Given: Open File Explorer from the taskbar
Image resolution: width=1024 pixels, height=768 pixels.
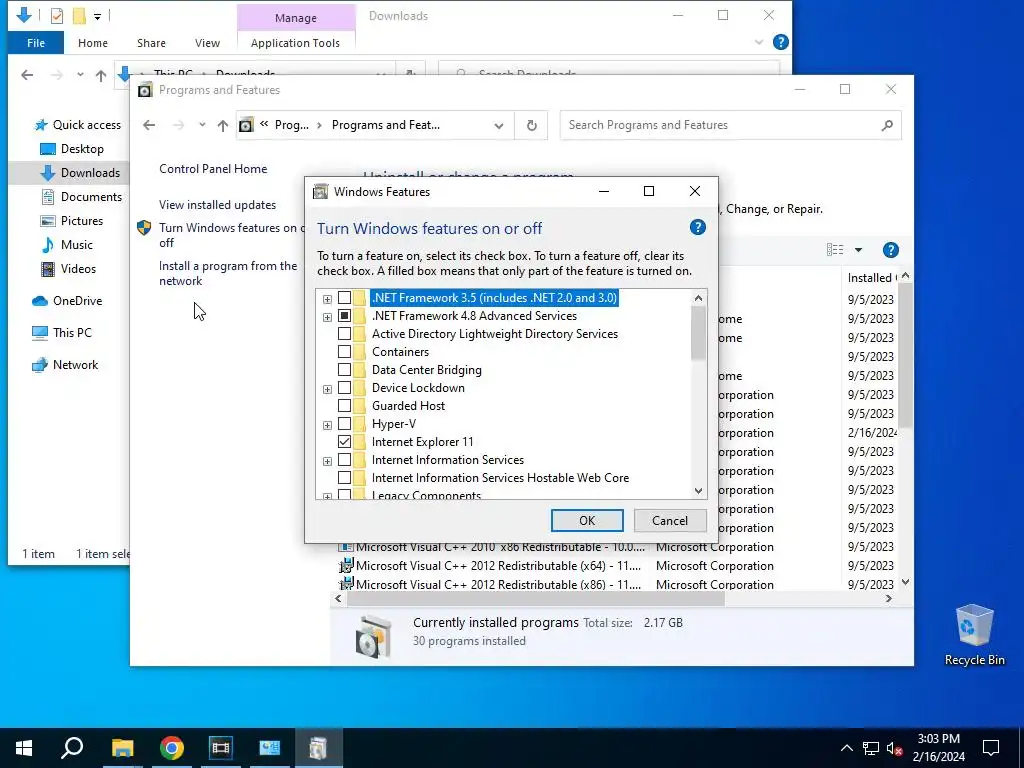Looking at the screenshot, I should tap(122, 748).
